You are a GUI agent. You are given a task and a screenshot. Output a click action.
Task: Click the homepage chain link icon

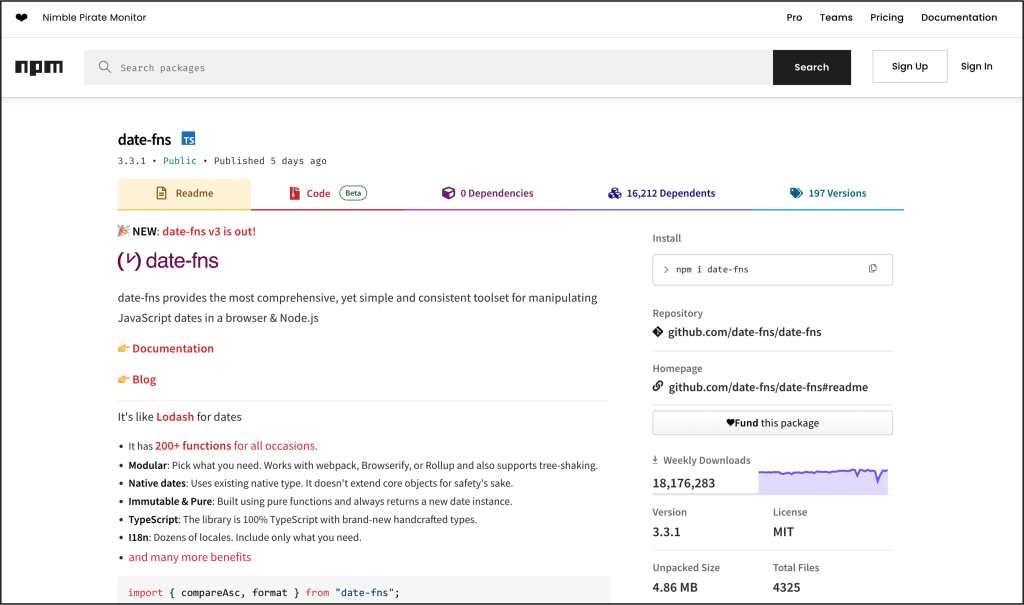pyautogui.click(x=658, y=386)
